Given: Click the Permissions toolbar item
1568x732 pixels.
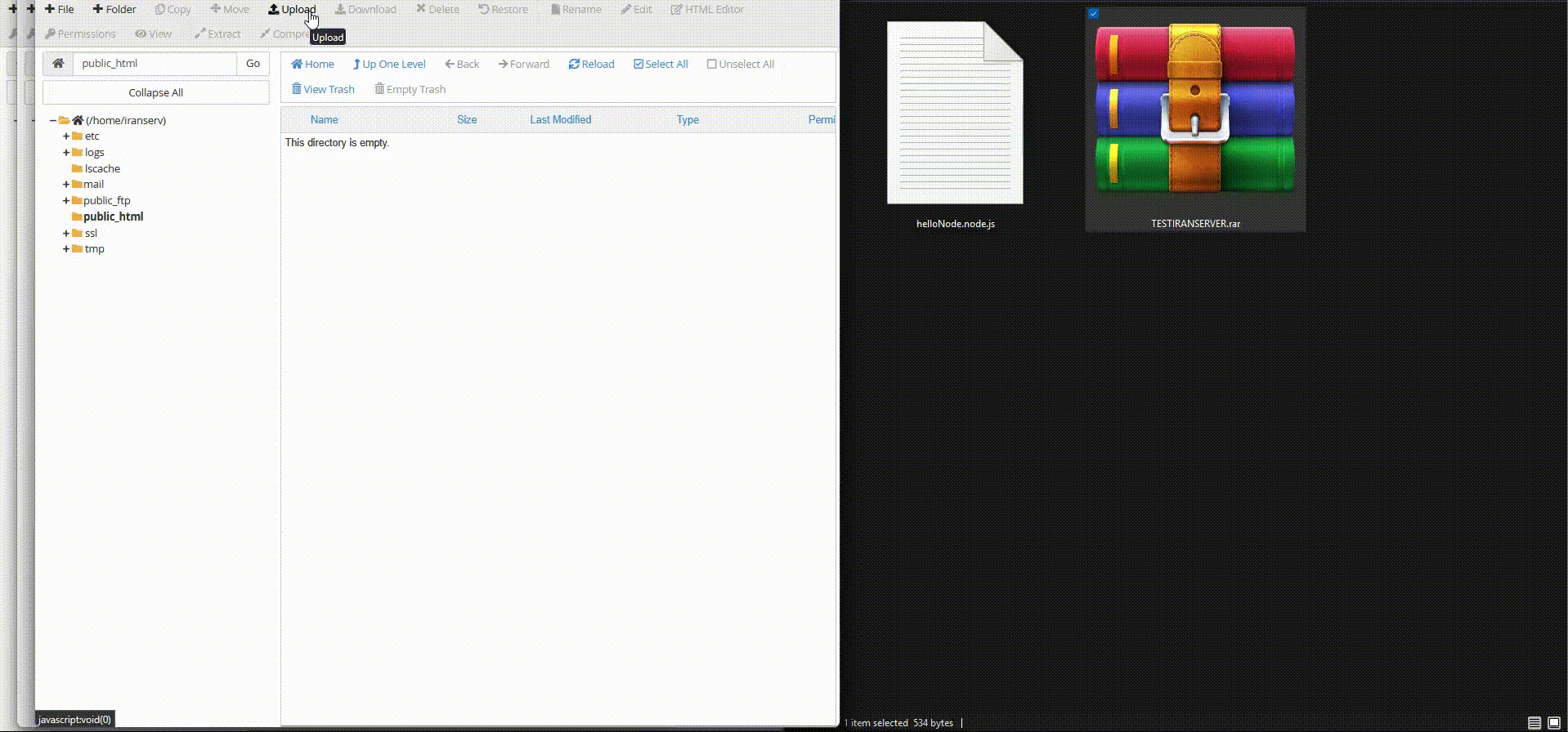Looking at the screenshot, I should point(80,34).
